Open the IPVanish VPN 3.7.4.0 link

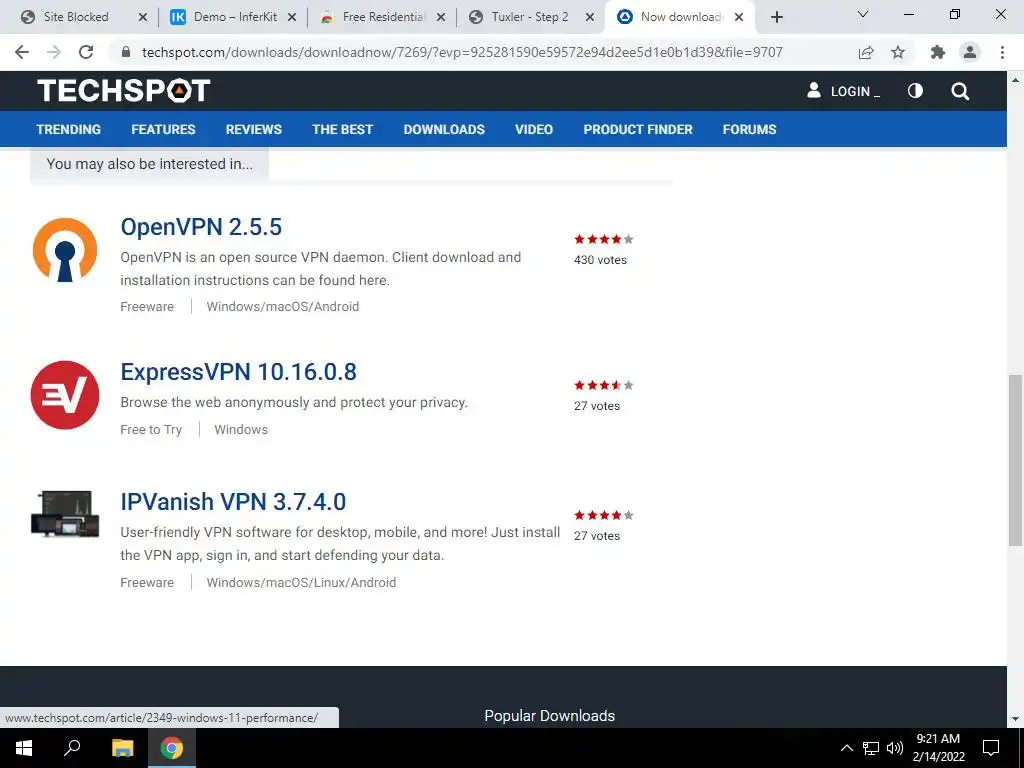point(233,502)
